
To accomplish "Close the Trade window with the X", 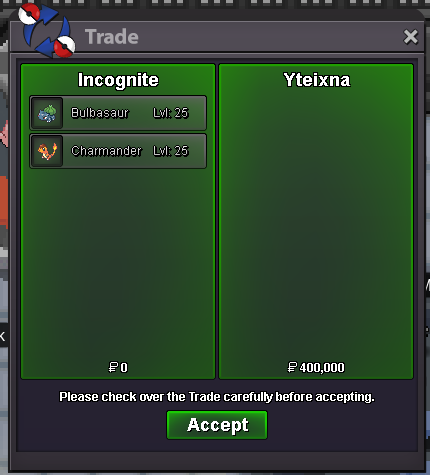I will point(410,37).
